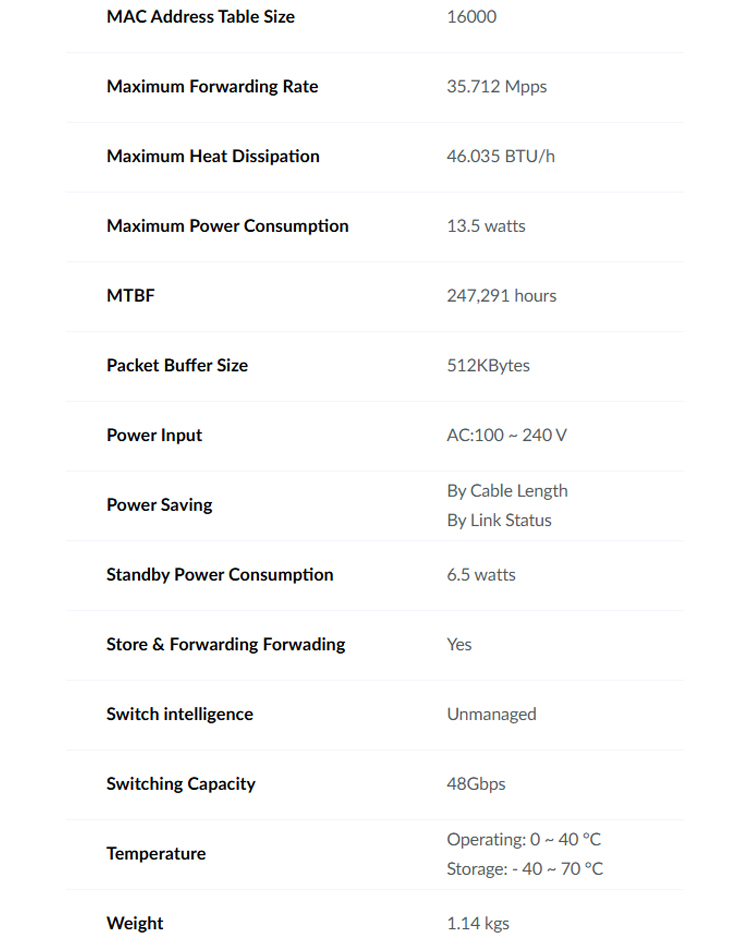Click the By Link Status text
Screen dimensions: 750x950
499,520
